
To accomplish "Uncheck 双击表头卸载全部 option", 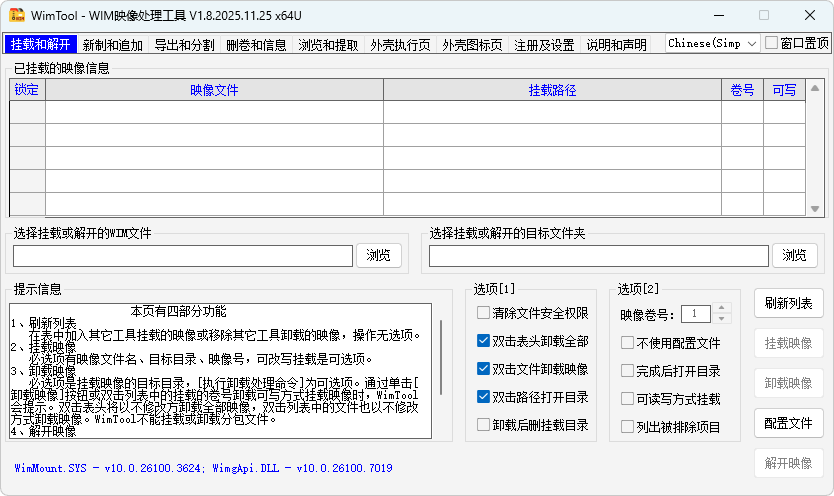I will click(483, 341).
